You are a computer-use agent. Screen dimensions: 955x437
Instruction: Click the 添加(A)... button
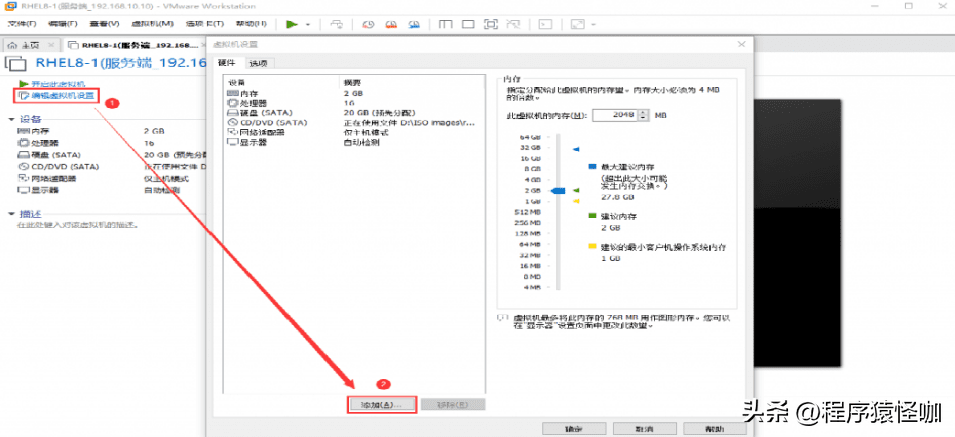pos(381,405)
